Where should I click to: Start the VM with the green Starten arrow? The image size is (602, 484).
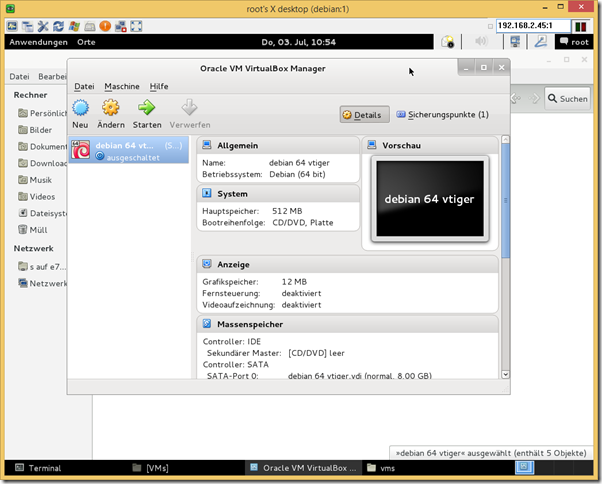(147, 108)
